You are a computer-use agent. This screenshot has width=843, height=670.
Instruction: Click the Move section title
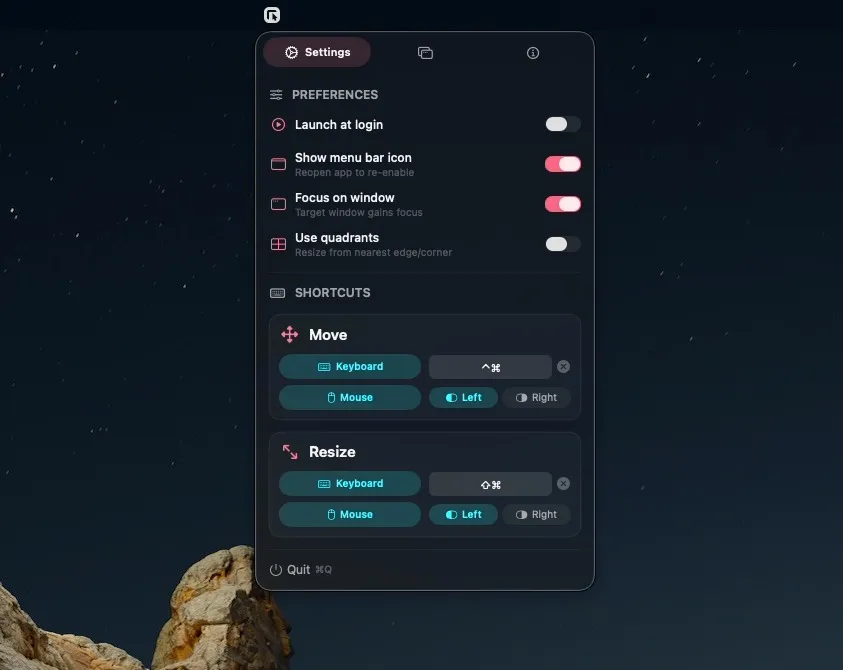tap(328, 335)
